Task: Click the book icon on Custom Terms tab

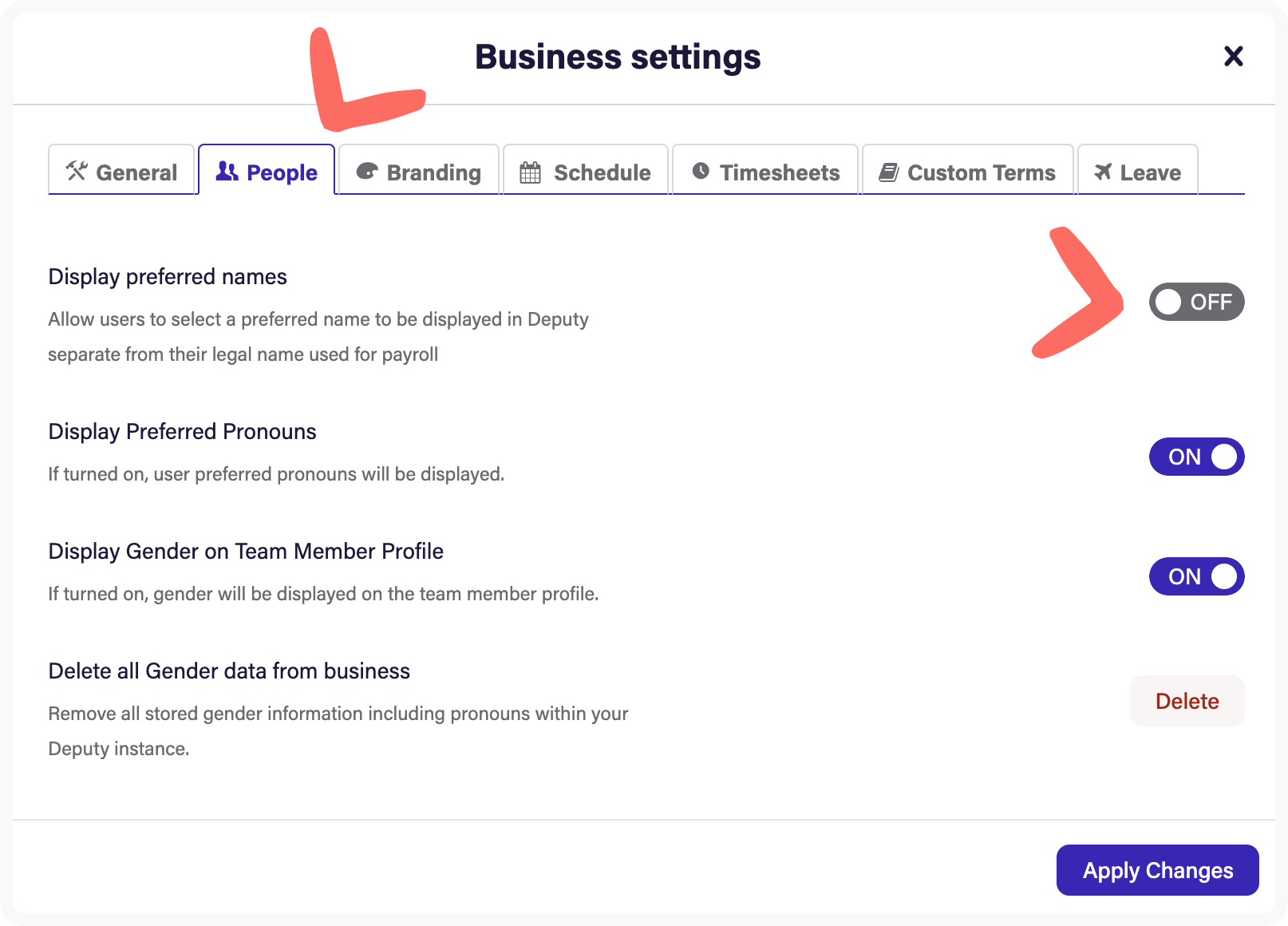Action: 889,172
